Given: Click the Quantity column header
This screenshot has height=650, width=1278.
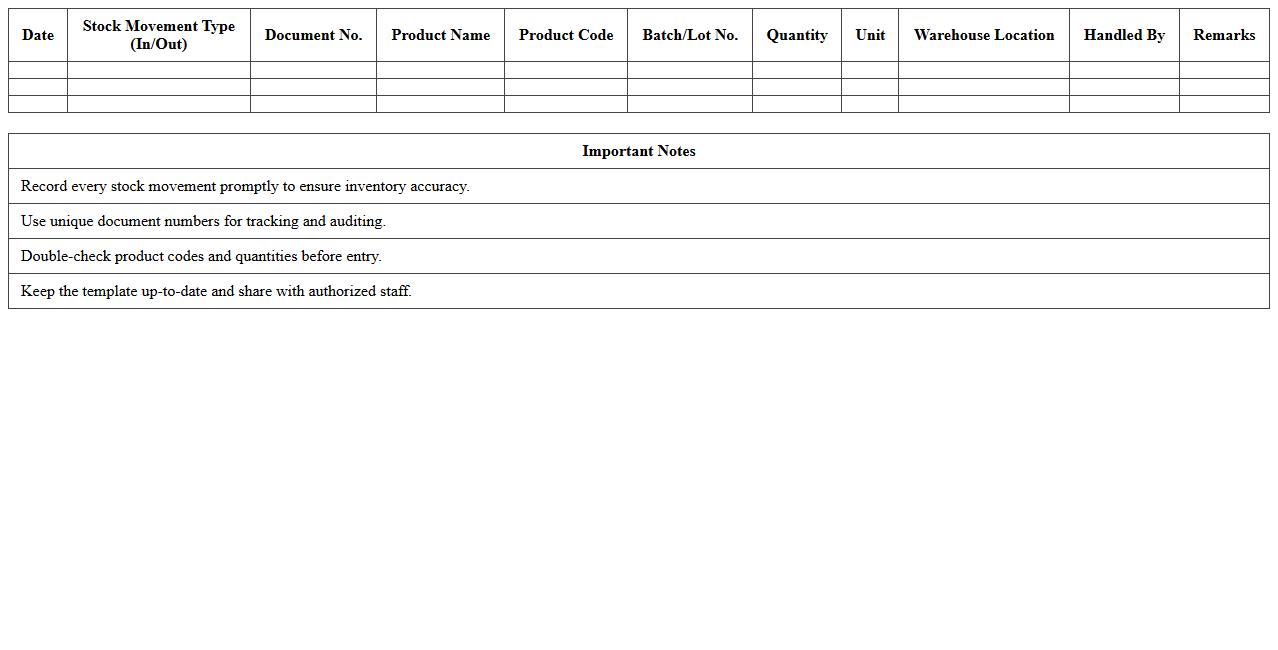Looking at the screenshot, I should (x=797, y=35).
